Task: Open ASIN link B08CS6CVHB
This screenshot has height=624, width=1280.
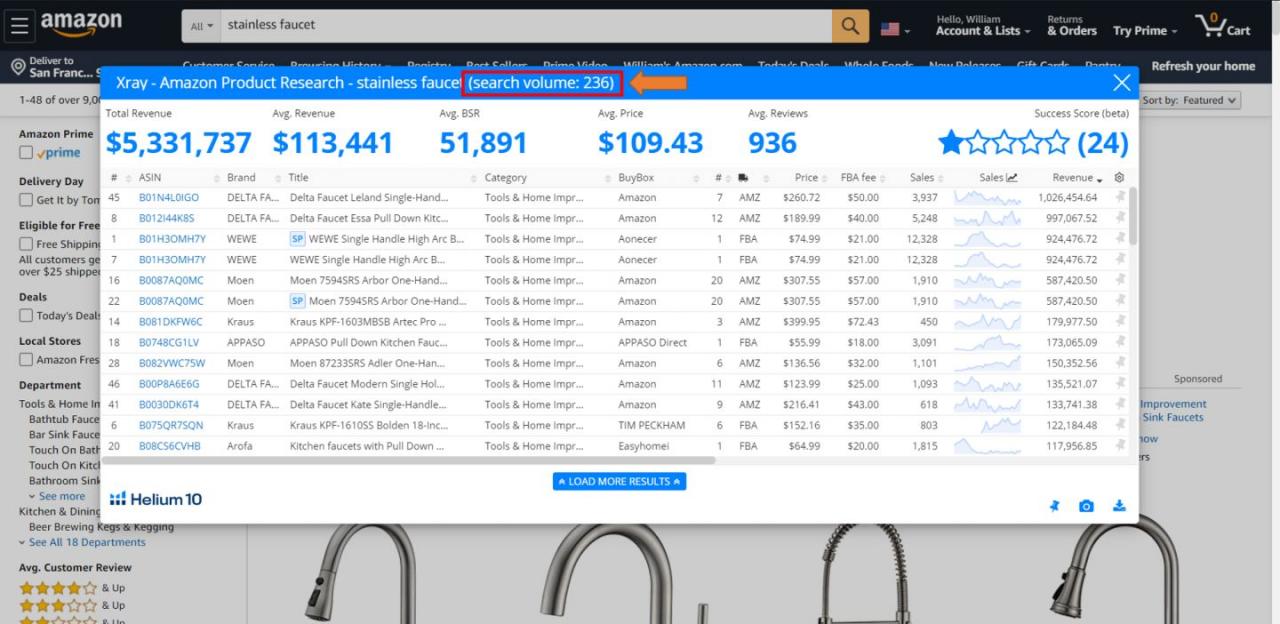Action: [x=170, y=446]
